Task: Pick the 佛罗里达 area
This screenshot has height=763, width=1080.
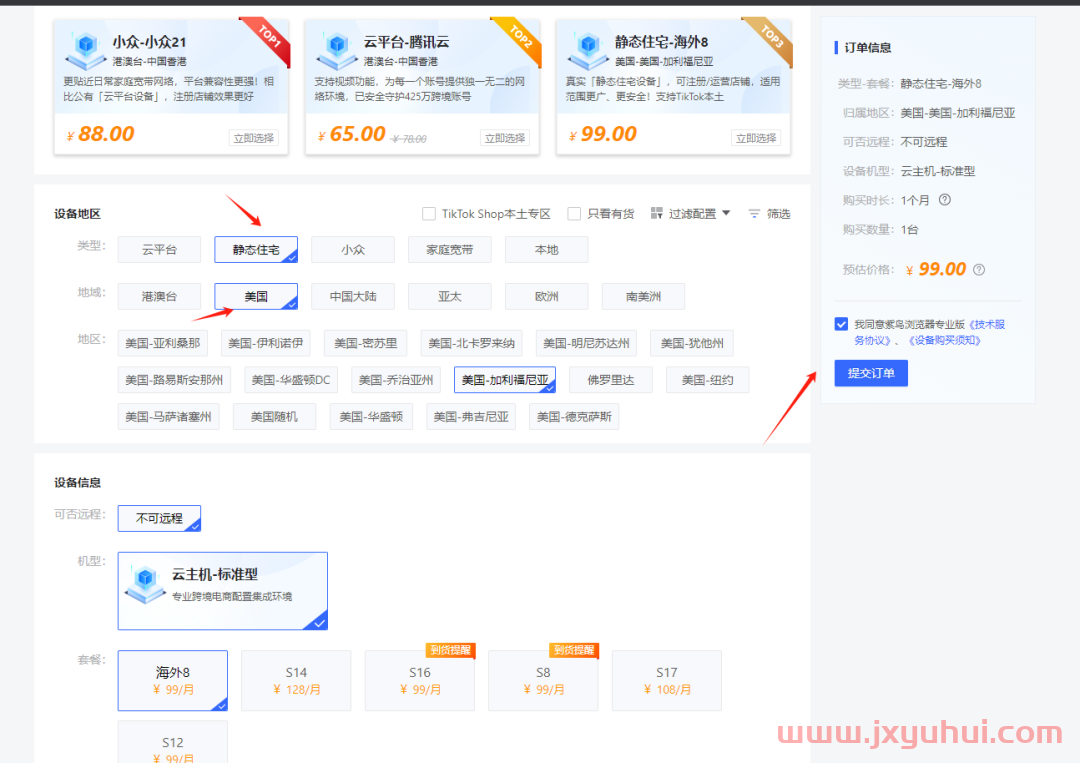Action: pos(611,379)
